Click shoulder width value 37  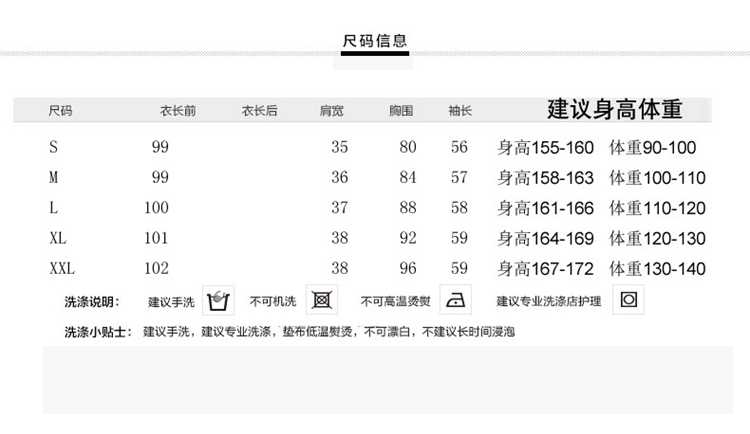[340, 208]
